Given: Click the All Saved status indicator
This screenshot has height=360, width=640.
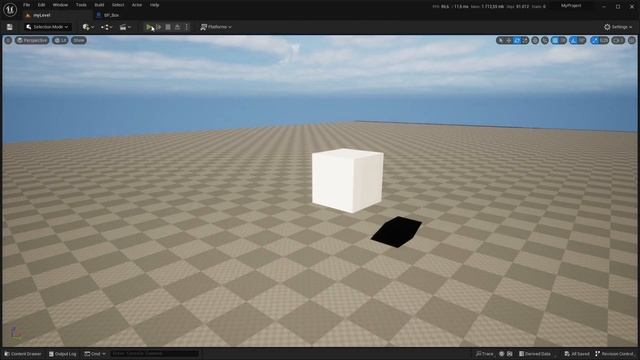Looking at the screenshot, I should 577,354.
